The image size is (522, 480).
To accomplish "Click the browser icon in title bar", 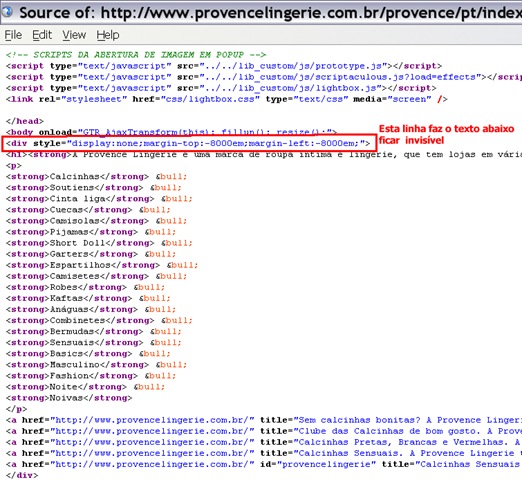I will click(7, 12).
